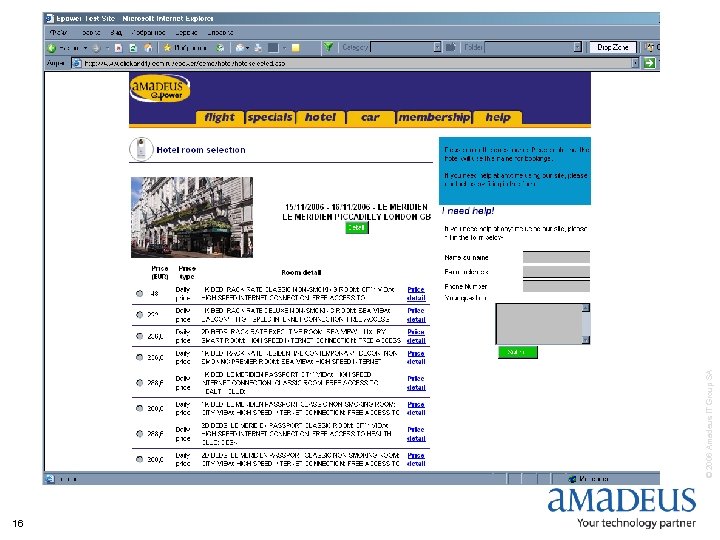Click the green Go arrow beside address bar
This screenshot has width=720, height=540.
tap(649, 63)
